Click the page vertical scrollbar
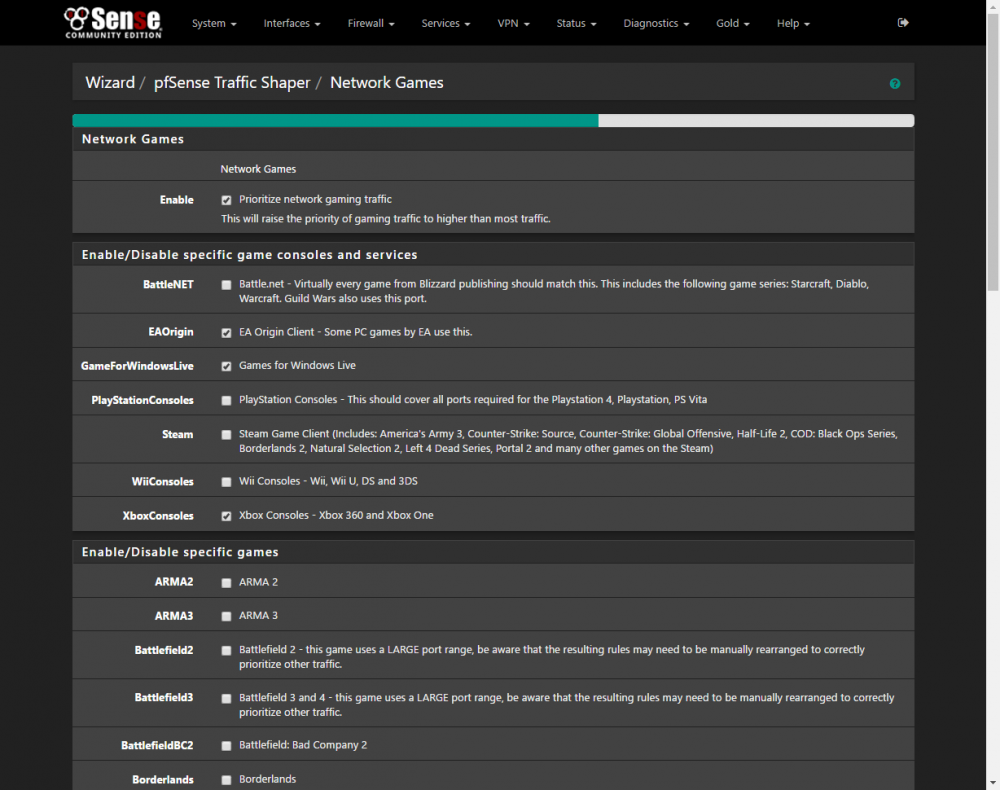 tap(993, 152)
